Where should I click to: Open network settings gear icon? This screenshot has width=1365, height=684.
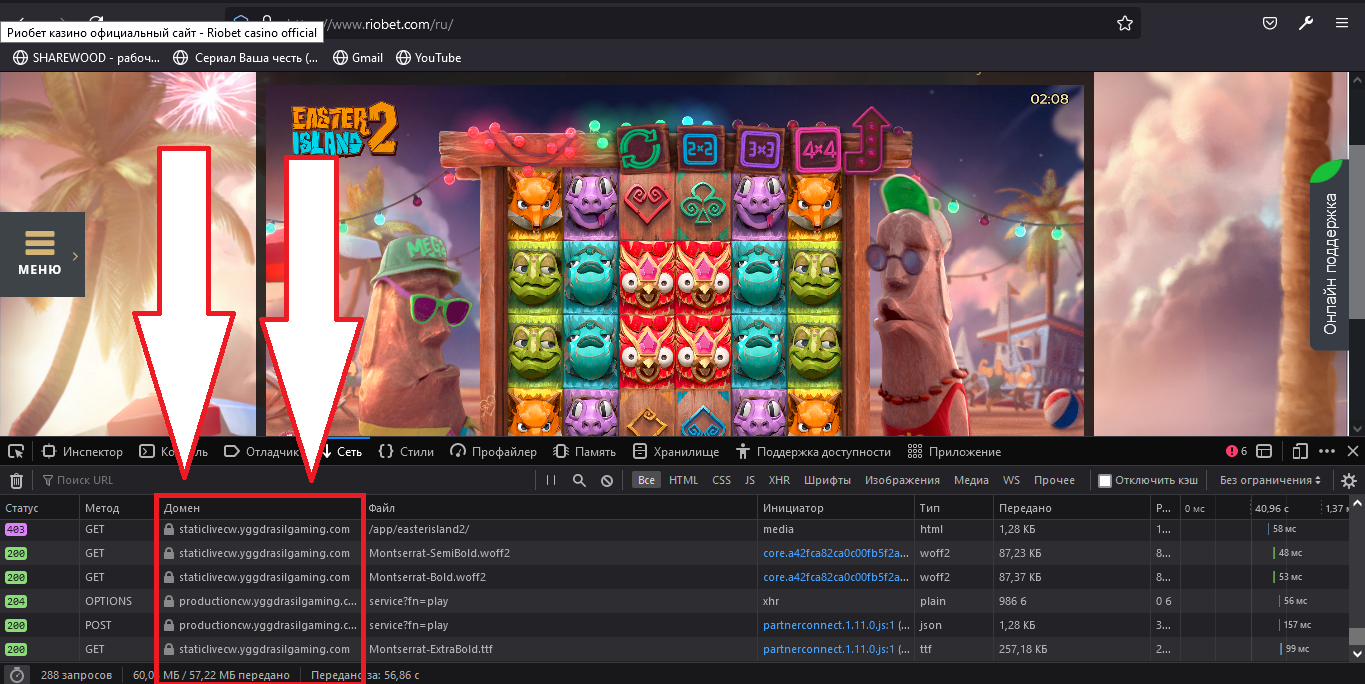point(1349,480)
